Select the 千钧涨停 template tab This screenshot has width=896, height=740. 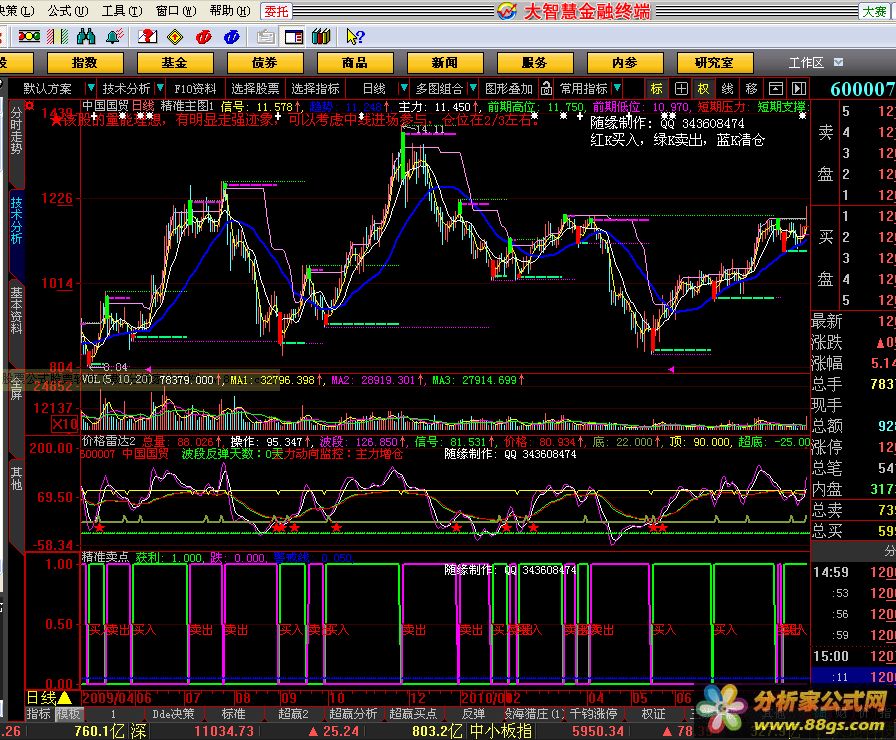[593, 714]
